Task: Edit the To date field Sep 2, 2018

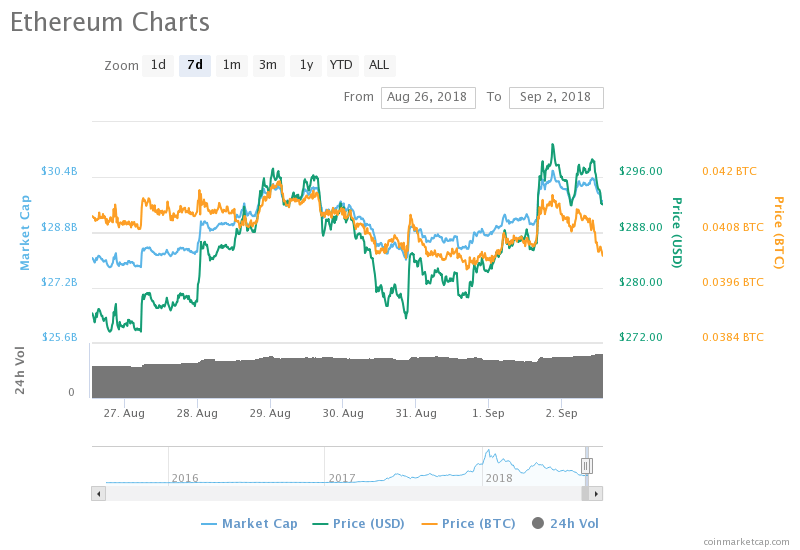Action: tap(556, 97)
